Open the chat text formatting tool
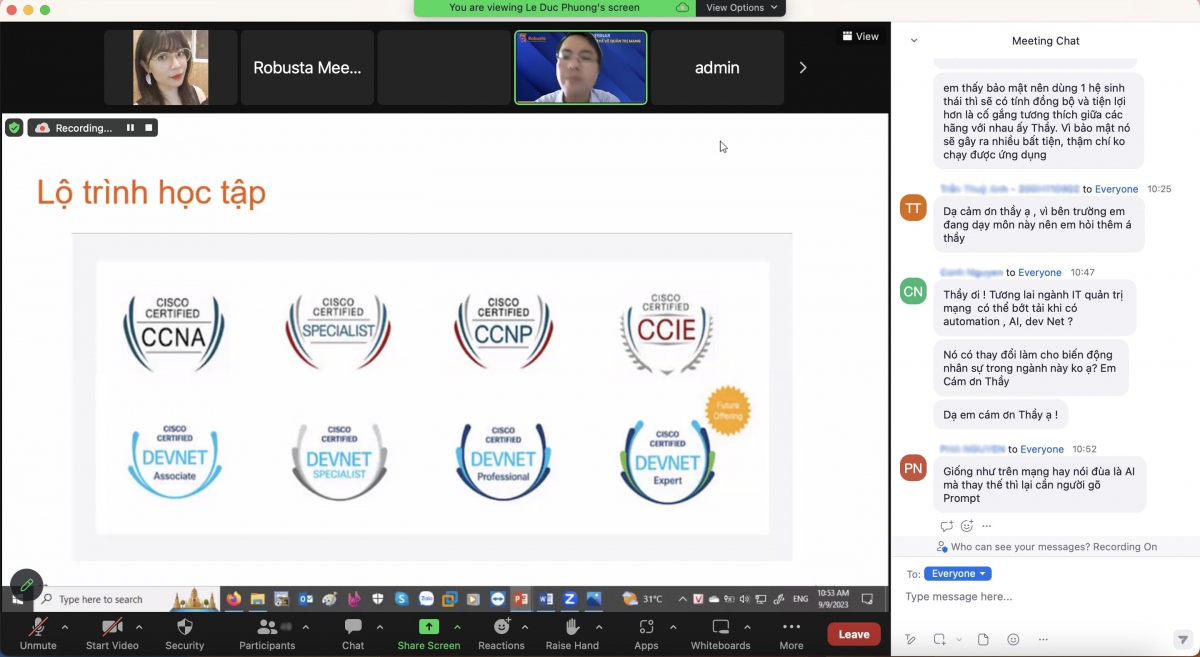The width and height of the screenshot is (1200, 657). click(x=910, y=640)
